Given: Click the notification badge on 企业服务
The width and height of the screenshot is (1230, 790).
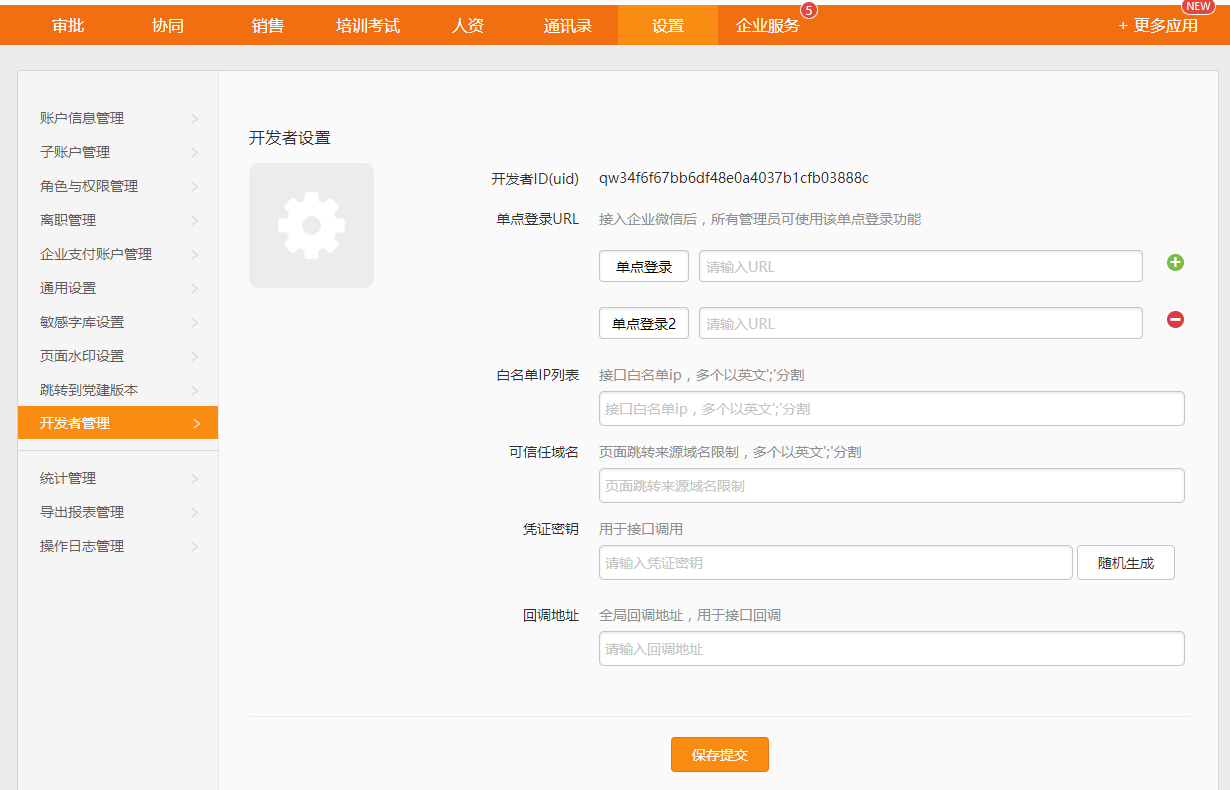Looking at the screenshot, I should coord(809,10).
